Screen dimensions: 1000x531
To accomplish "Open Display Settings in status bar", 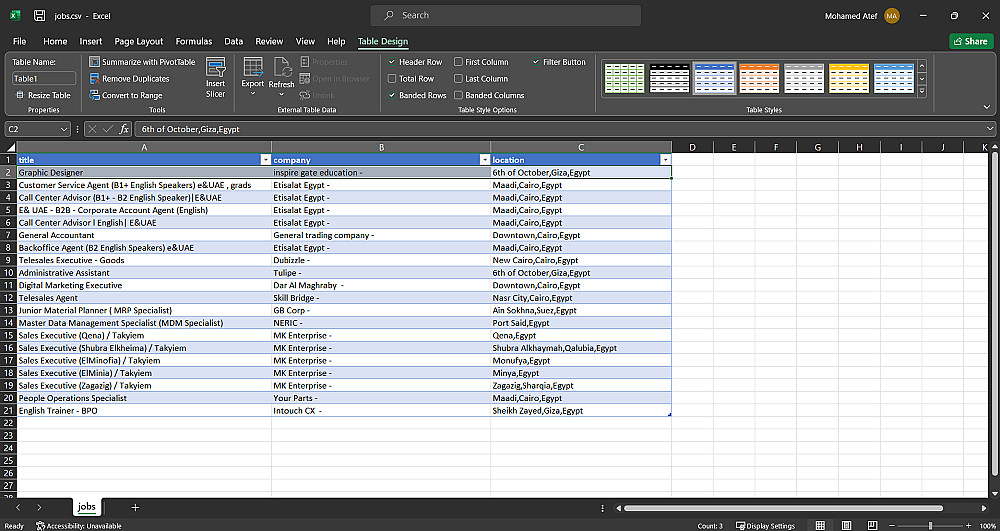I will tap(765, 526).
